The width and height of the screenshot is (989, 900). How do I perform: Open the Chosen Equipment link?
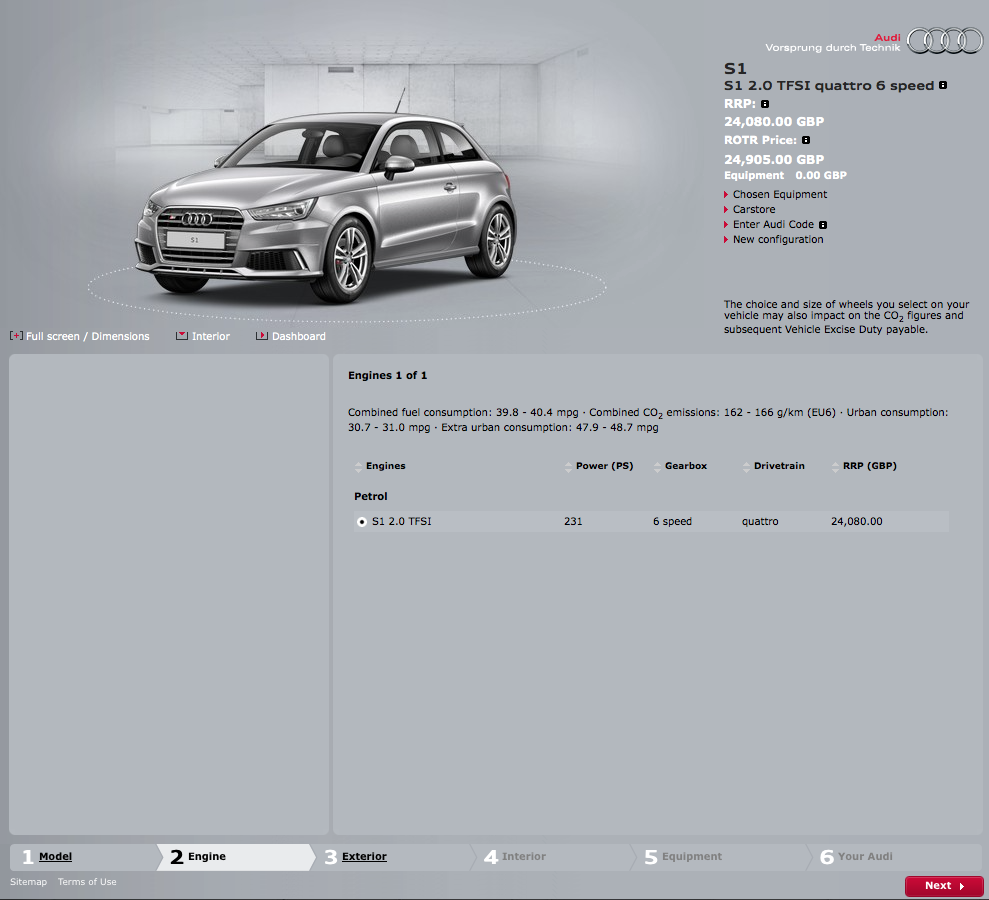779,195
